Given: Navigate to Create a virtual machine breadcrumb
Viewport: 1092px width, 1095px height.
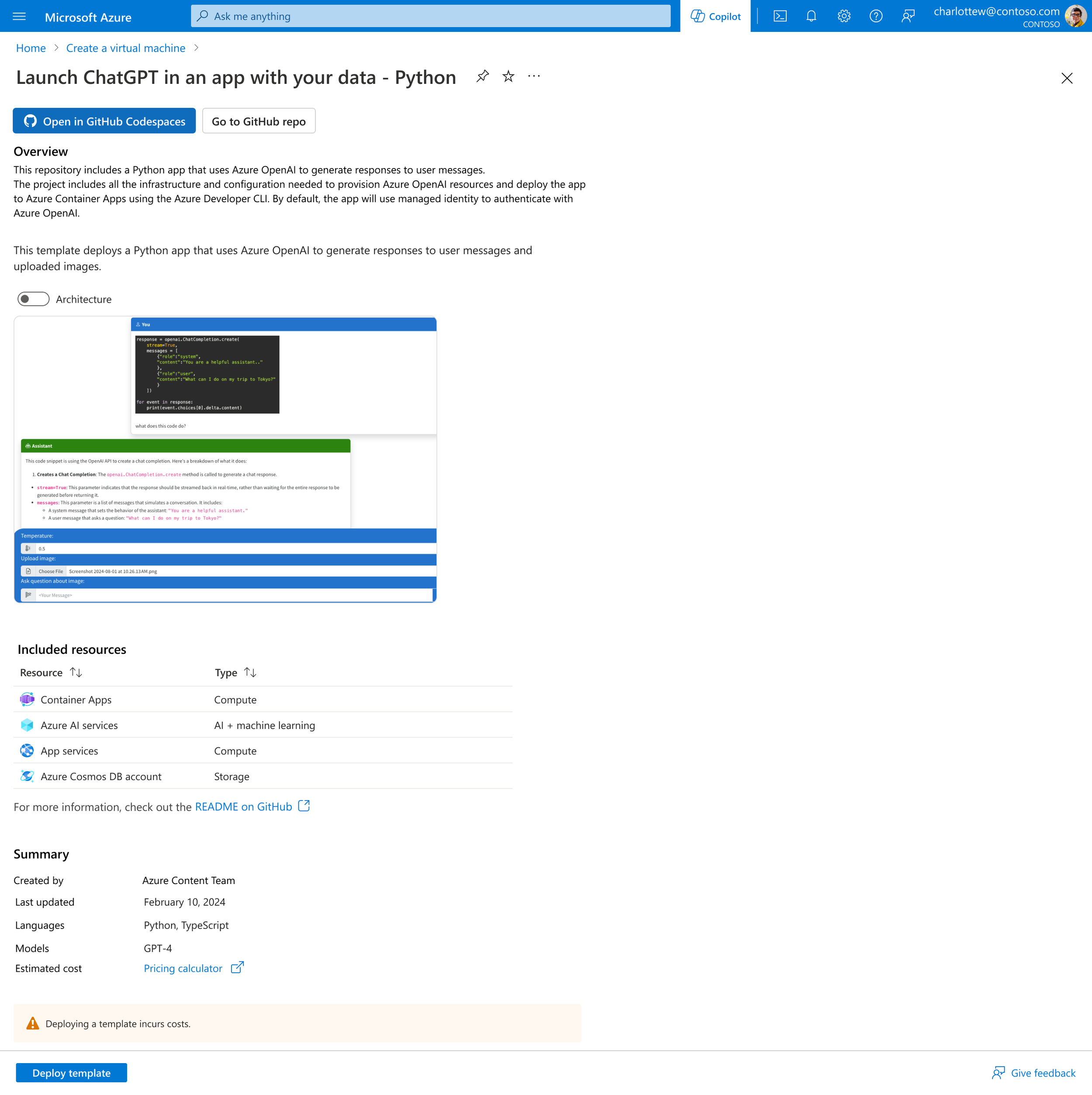Looking at the screenshot, I should [x=126, y=48].
